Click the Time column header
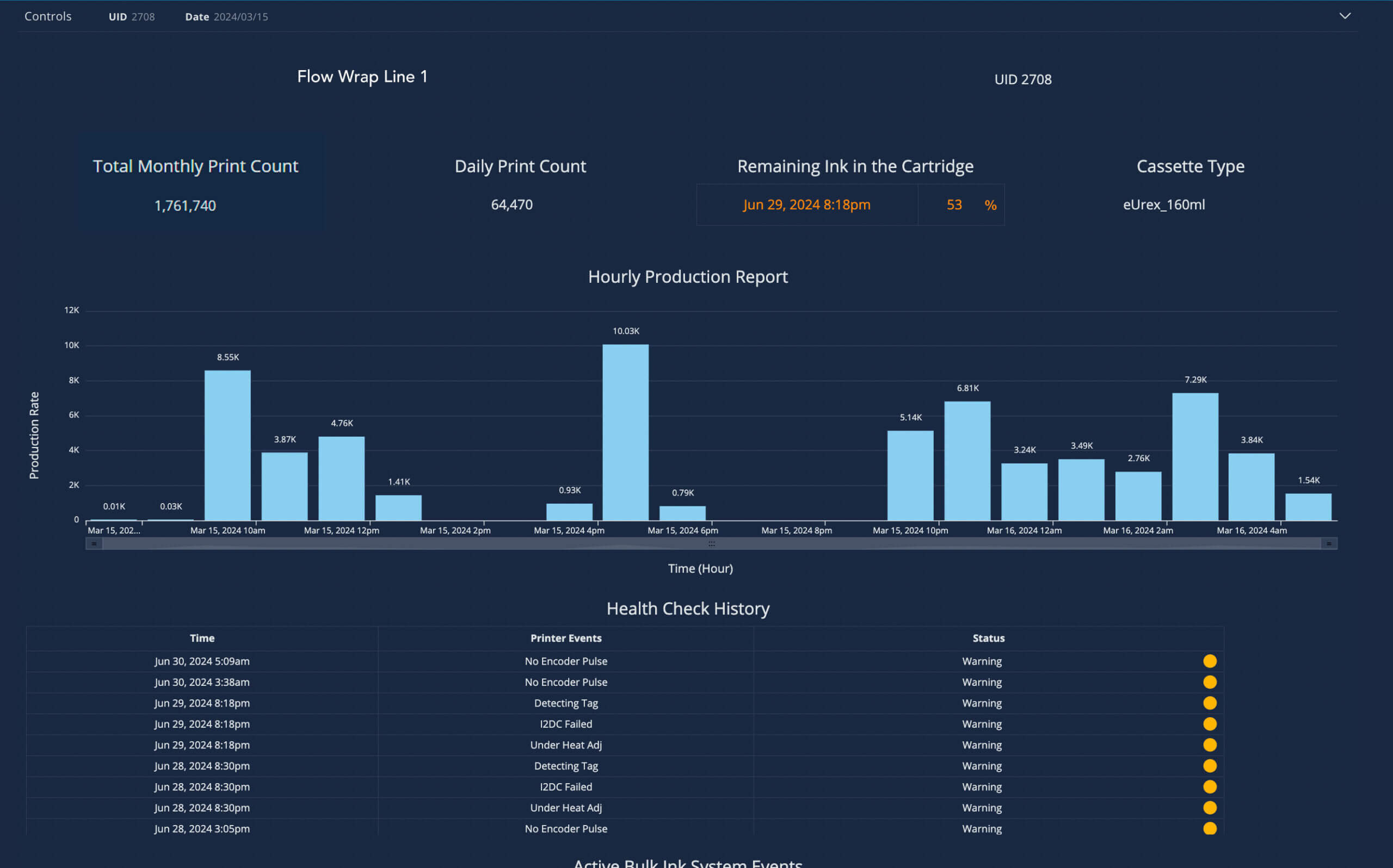 tap(202, 638)
